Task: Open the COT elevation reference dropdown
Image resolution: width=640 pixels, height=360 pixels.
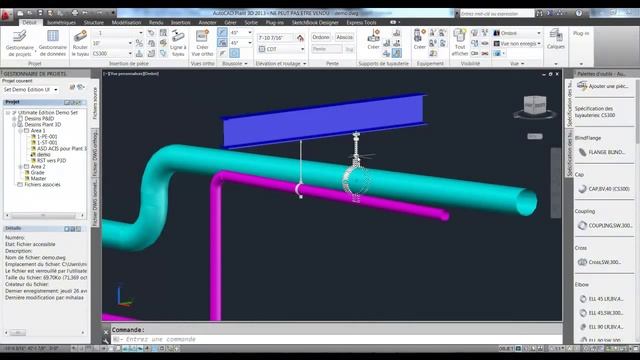Action: pos(302,49)
